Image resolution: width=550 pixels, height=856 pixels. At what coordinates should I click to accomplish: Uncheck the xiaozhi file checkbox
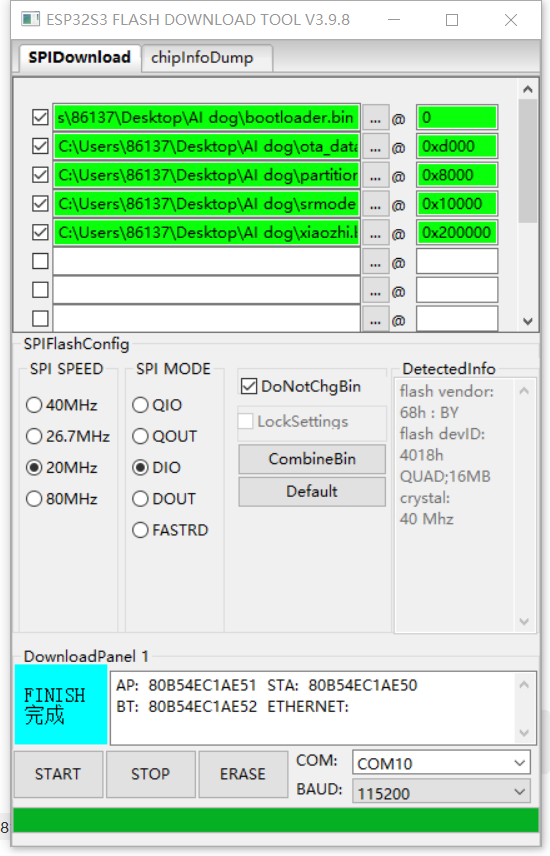point(40,233)
